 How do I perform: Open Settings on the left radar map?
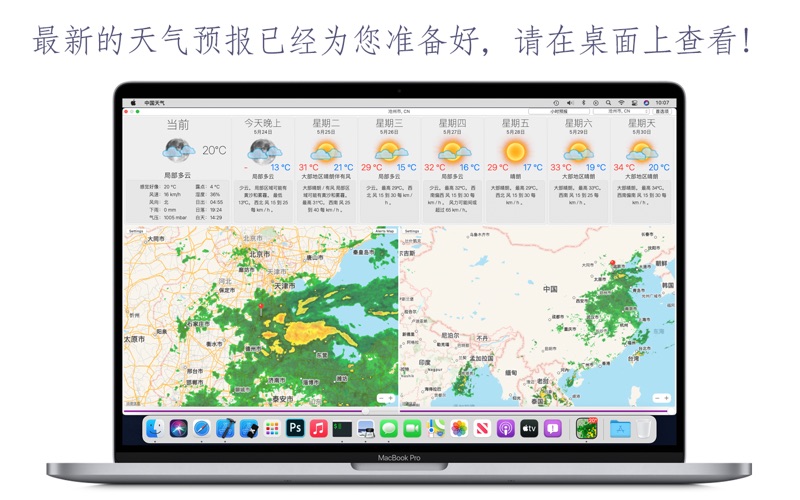[x=136, y=231]
